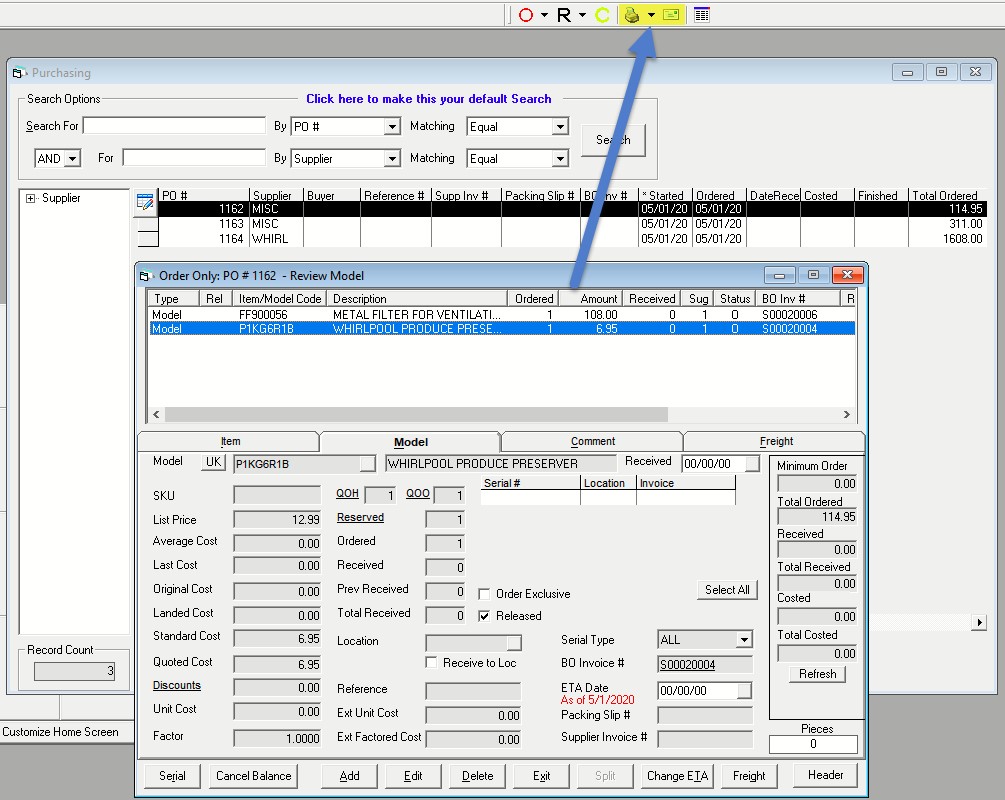
Task: Uncheck the Released checkbox
Action: click(485, 616)
